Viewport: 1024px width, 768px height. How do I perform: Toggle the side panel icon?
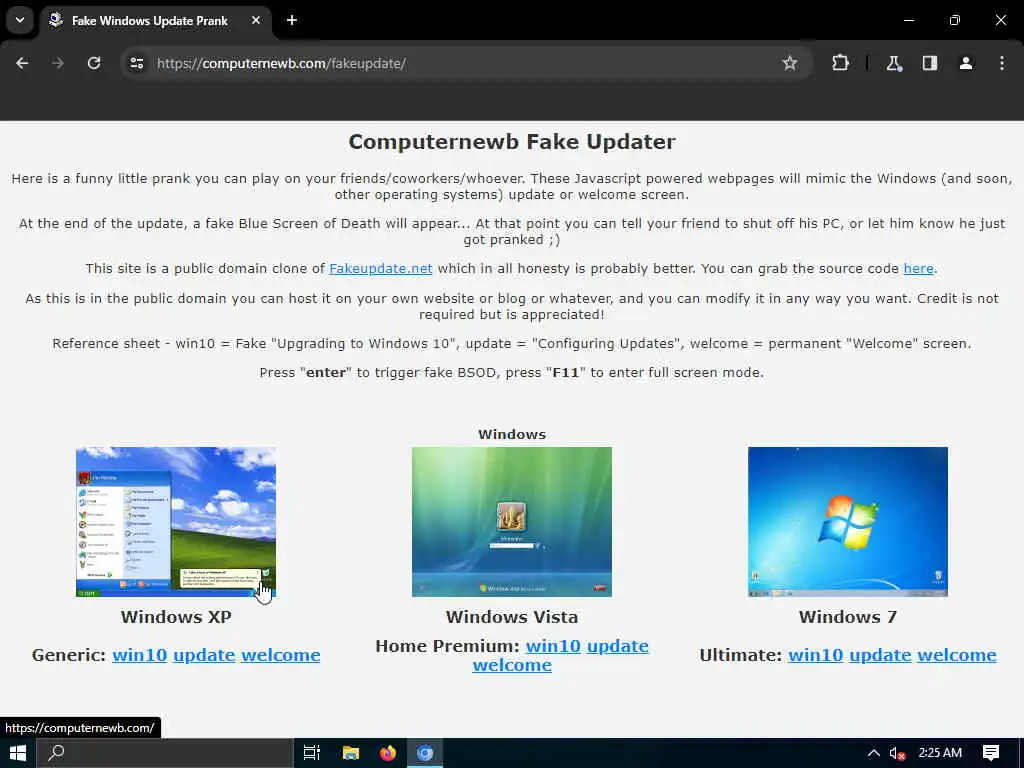(x=929, y=63)
